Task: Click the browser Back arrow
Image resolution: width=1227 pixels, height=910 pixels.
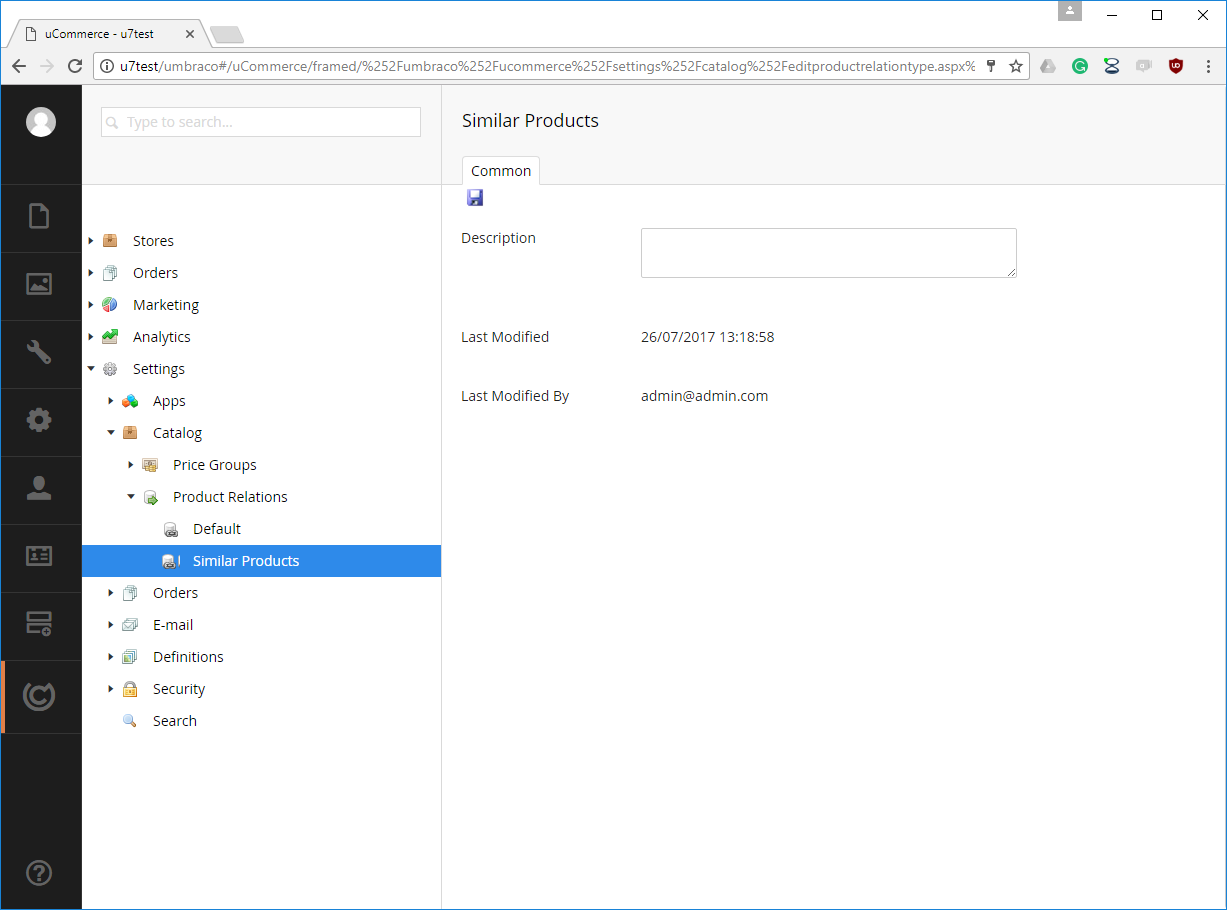Action: point(19,66)
